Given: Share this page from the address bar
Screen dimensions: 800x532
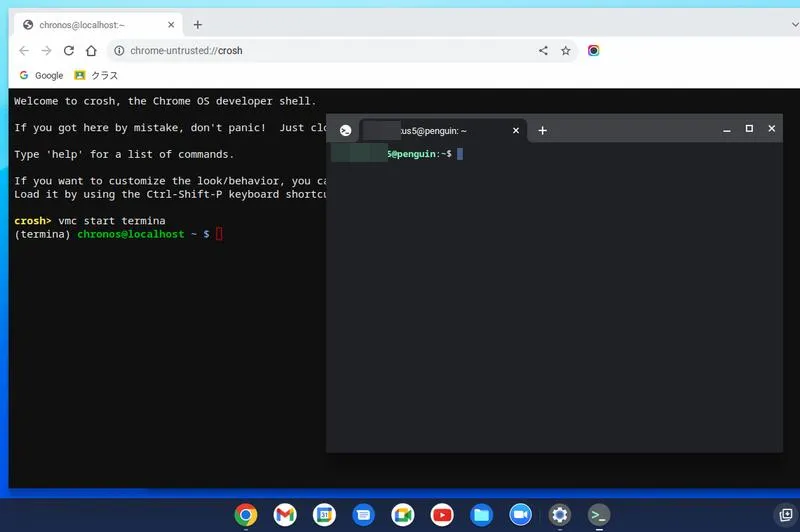Looking at the screenshot, I should click(x=543, y=50).
